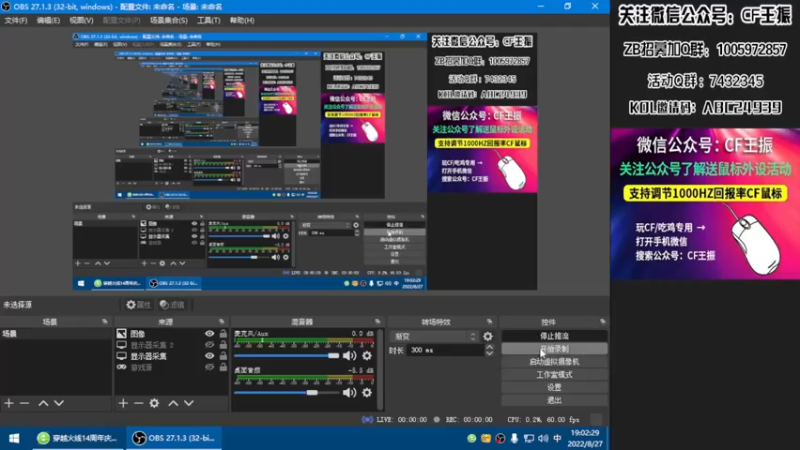Float the 控件 dock panel
The width and height of the screenshot is (800, 450).
pyautogui.click(x=603, y=322)
